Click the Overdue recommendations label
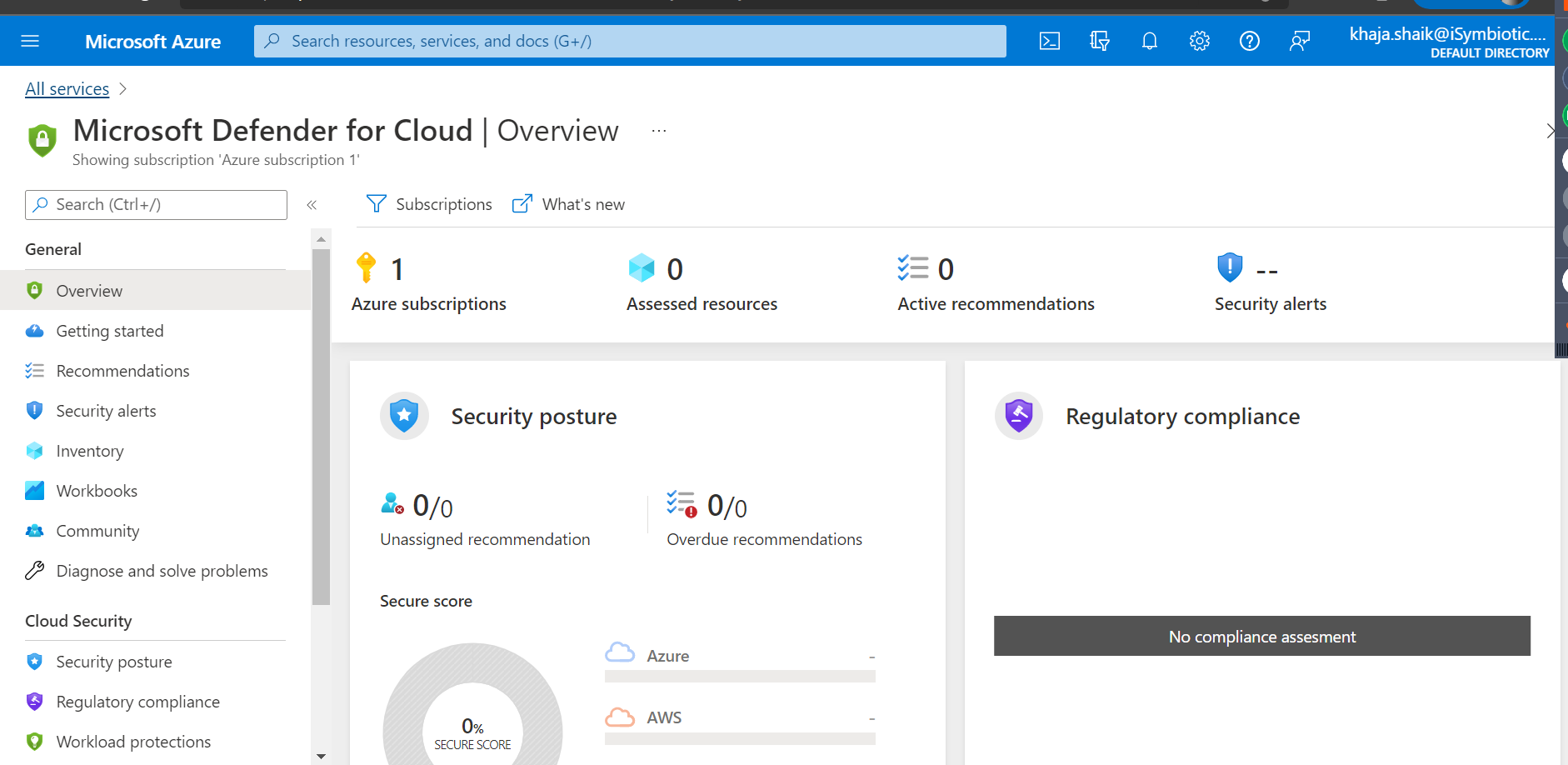Image resolution: width=1568 pixels, height=765 pixels. click(x=764, y=539)
